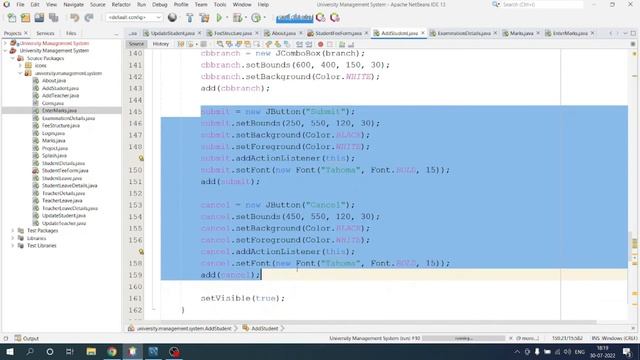Click Stop Macro Recording square icon
Screen dimensions: 640x360
pyautogui.click(x=330, y=44)
